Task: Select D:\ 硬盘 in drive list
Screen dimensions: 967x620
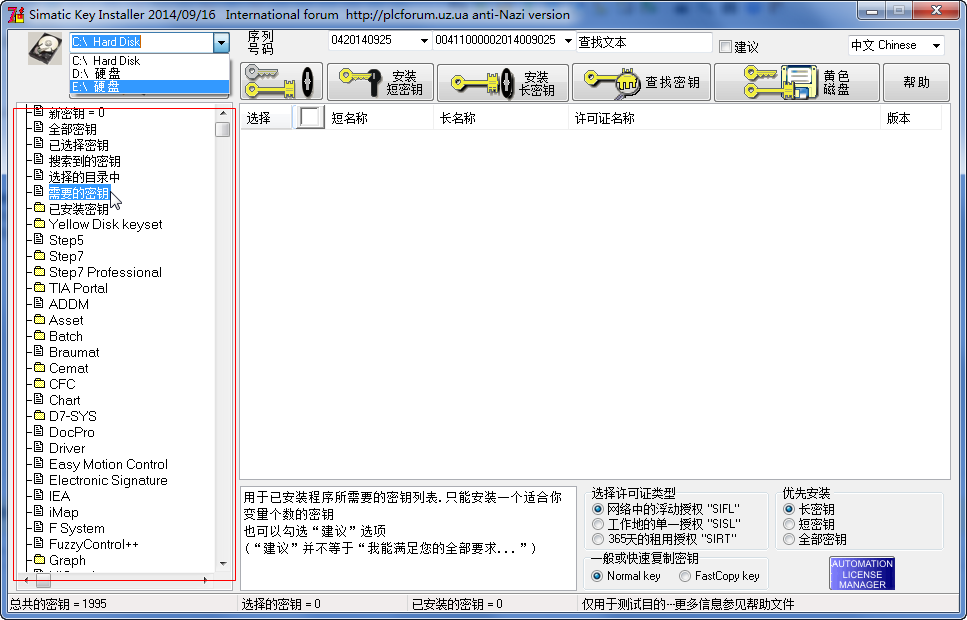Action: (149, 73)
